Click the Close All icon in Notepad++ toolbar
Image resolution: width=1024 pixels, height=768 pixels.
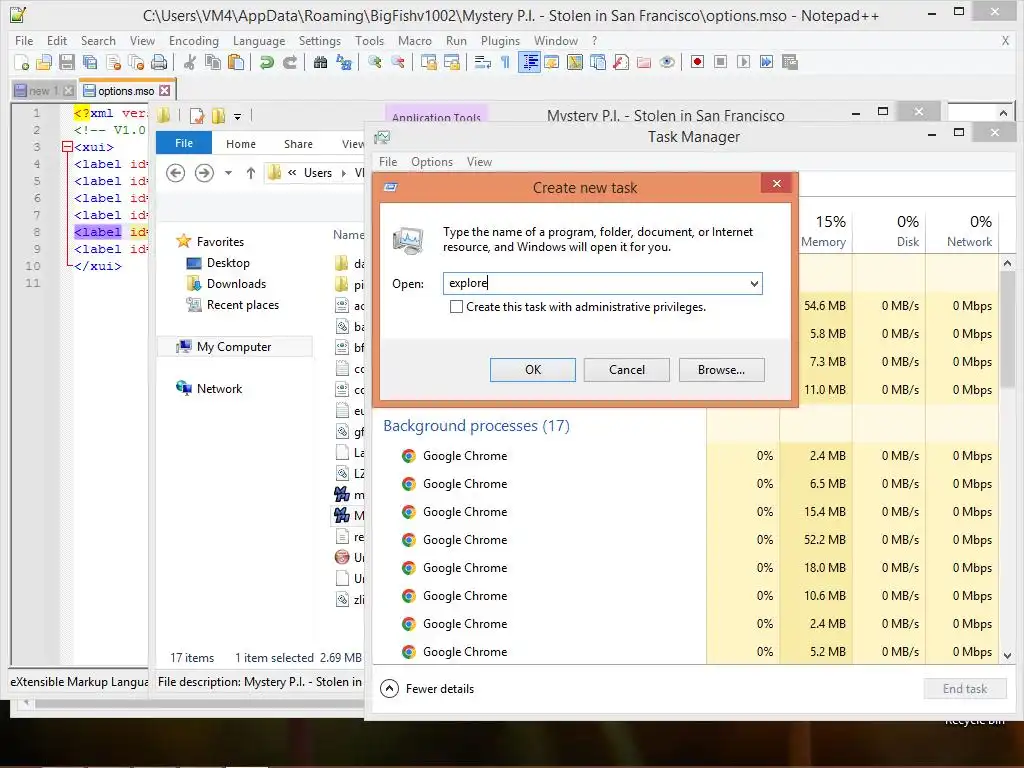(x=136, y=62)
